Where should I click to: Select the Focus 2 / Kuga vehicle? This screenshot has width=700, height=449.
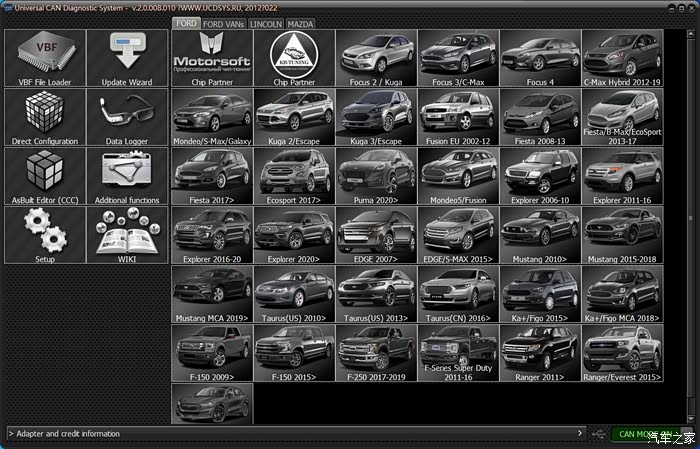coord(376,58)
